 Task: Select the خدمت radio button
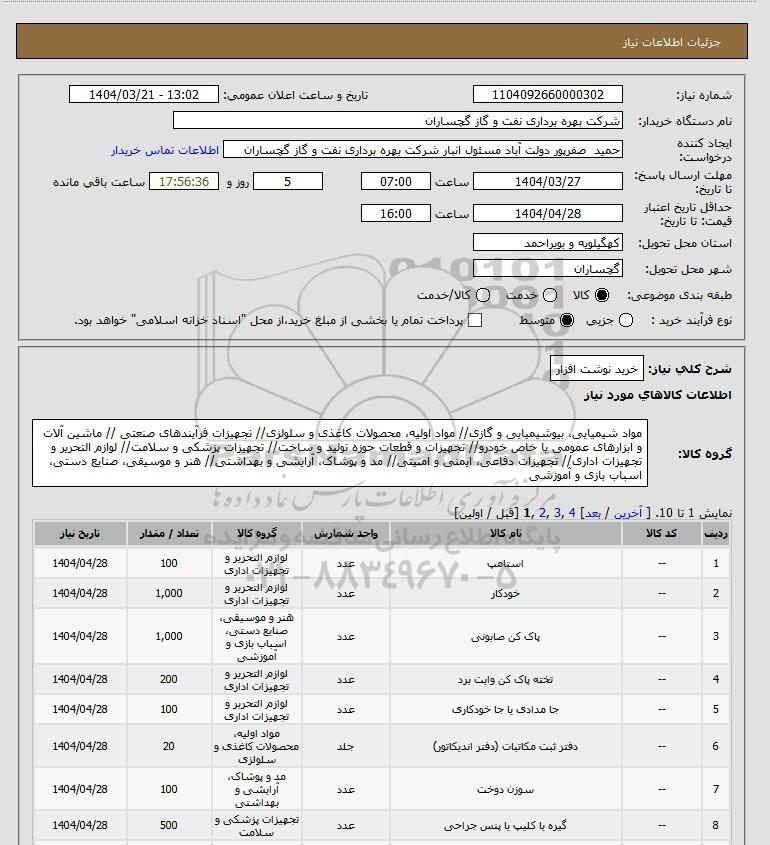point(550,295)
